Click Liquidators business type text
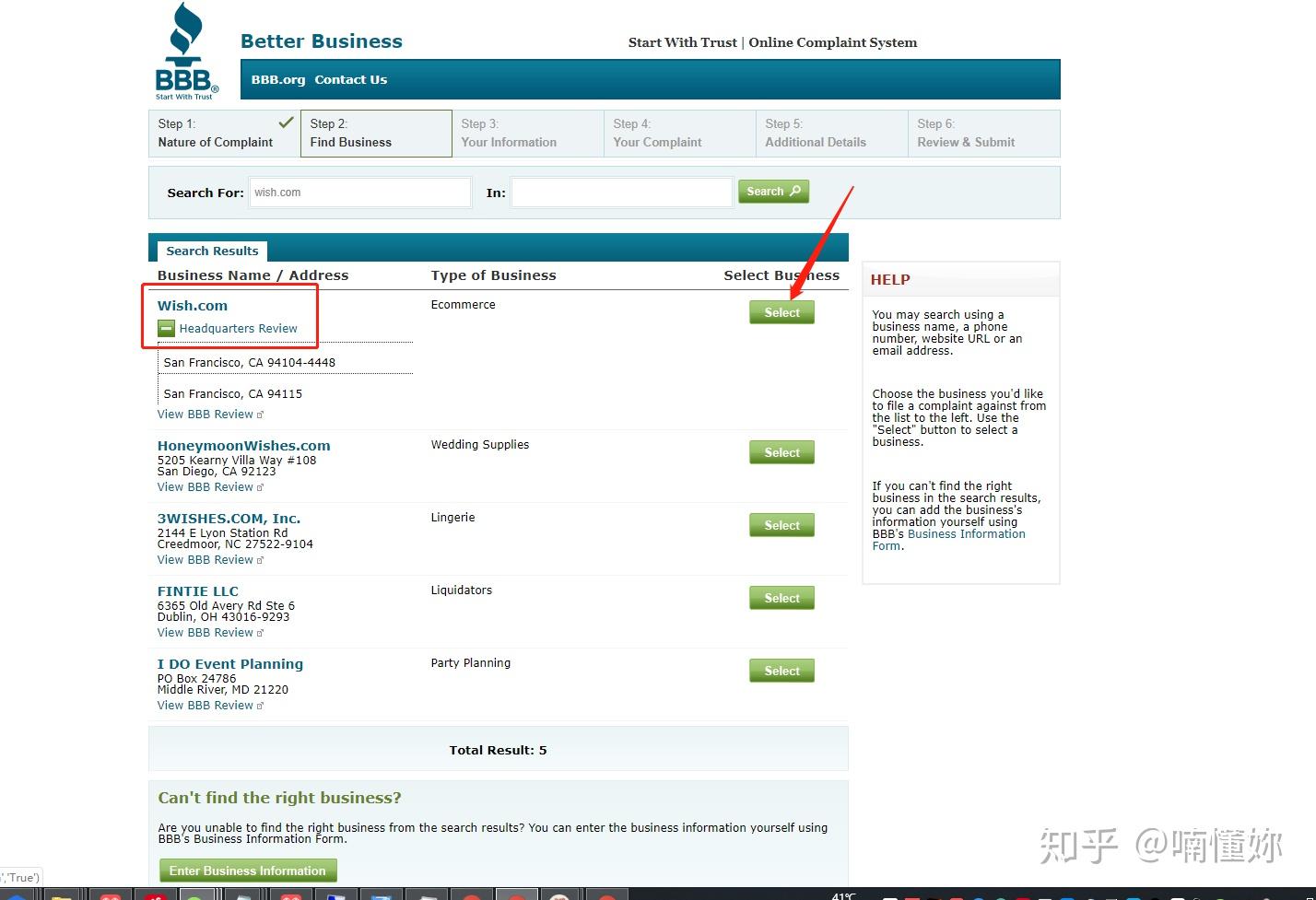The height and width of the screenshot is (900, 1316). [461, 590]
